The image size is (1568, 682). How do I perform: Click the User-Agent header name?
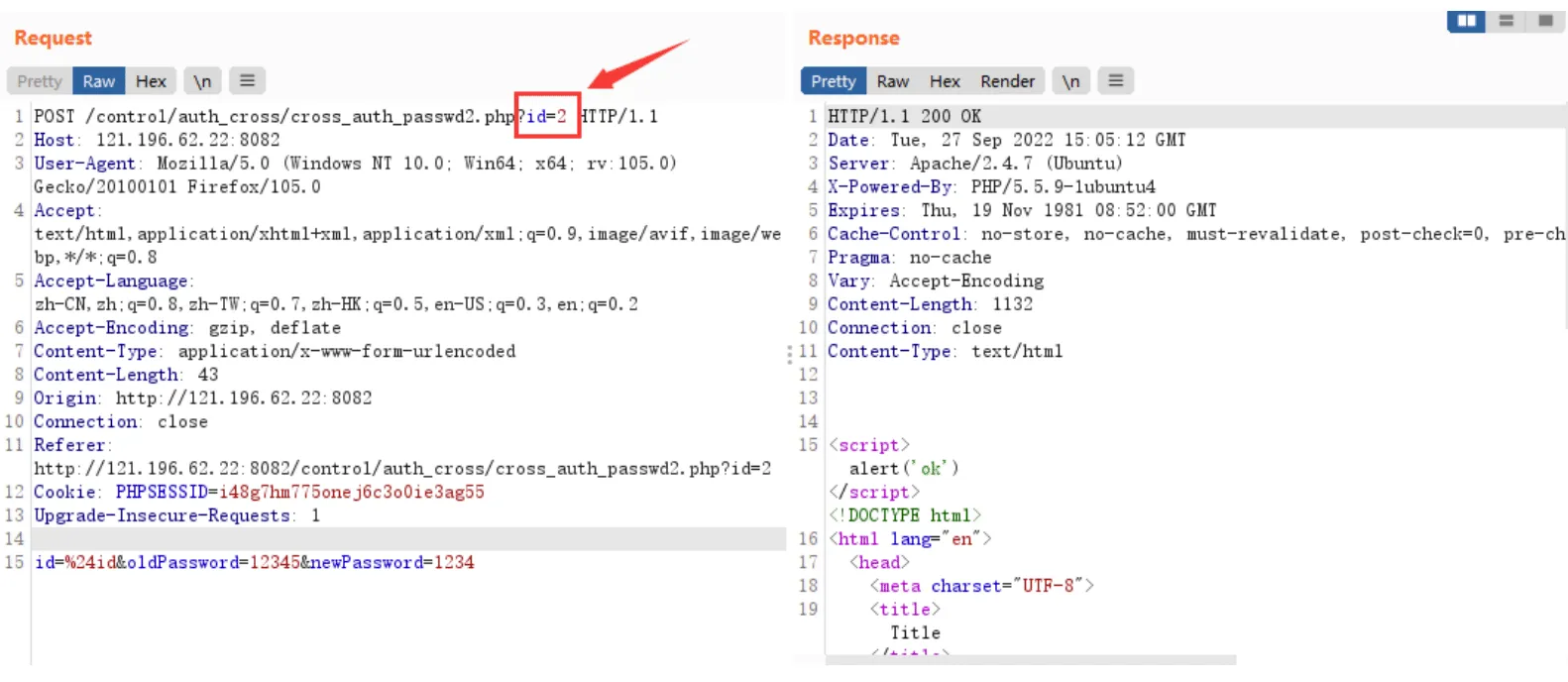pyautogui.click(x=83, y=163)
